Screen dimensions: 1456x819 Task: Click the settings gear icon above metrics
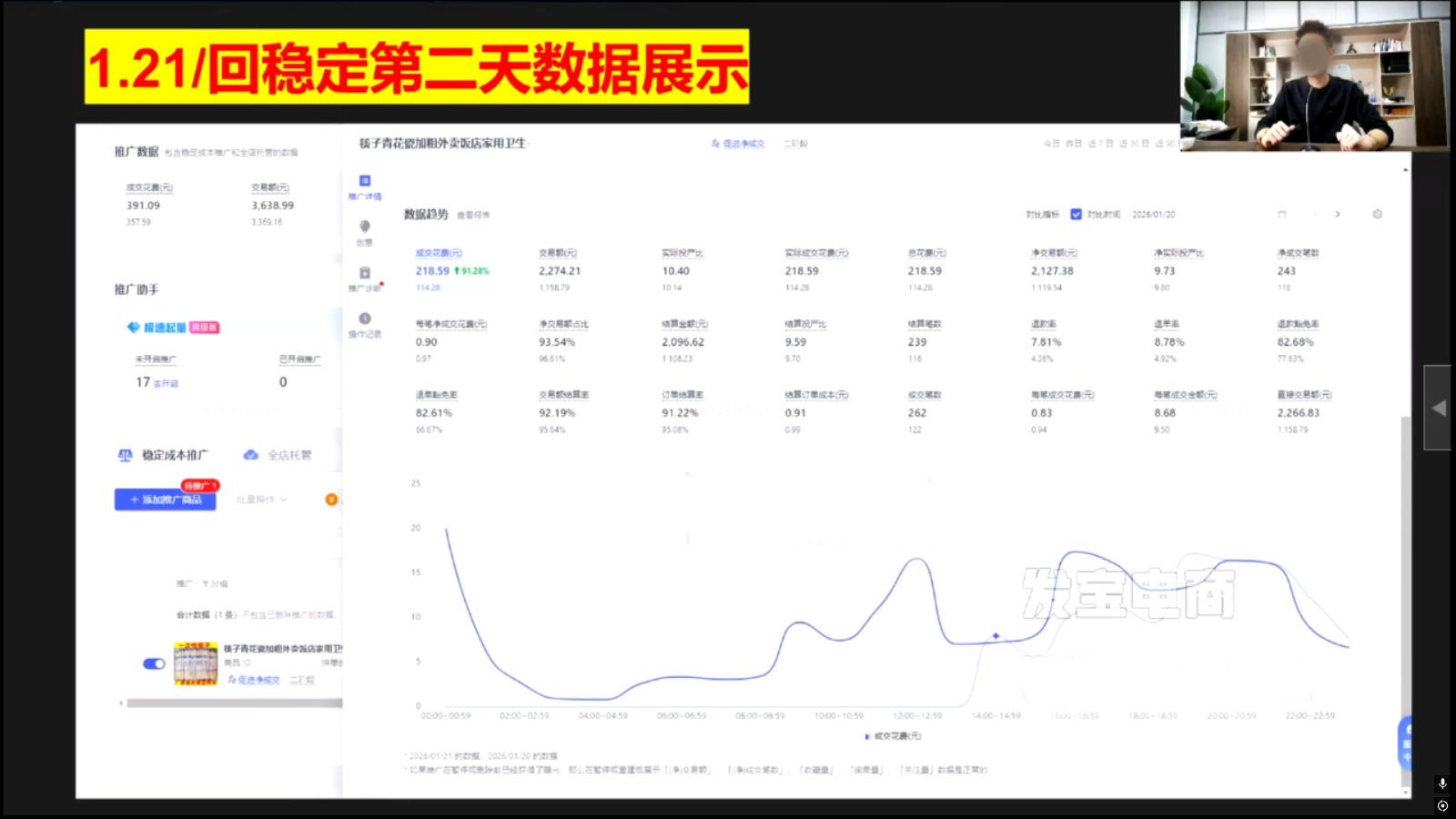[1377, 215]
